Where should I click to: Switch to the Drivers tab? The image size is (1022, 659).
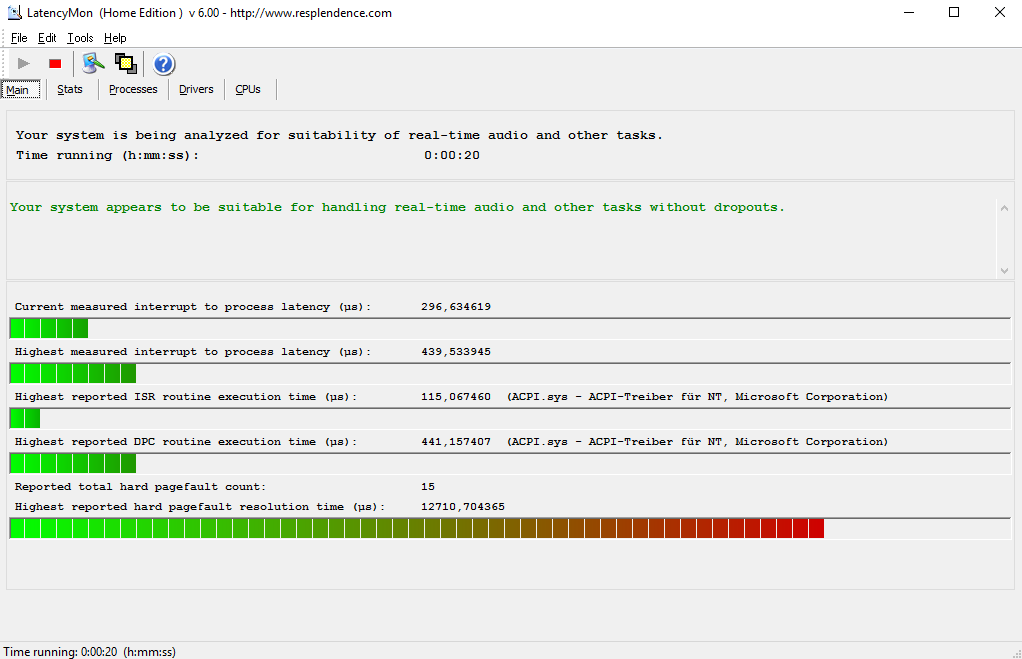(196, 89)
